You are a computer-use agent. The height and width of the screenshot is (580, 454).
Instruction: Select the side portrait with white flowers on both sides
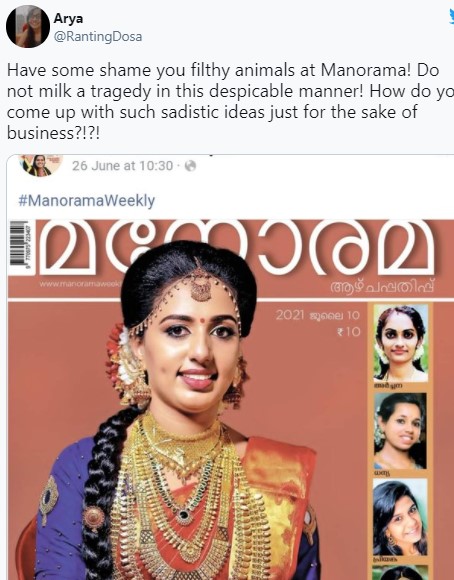(400, 343)
